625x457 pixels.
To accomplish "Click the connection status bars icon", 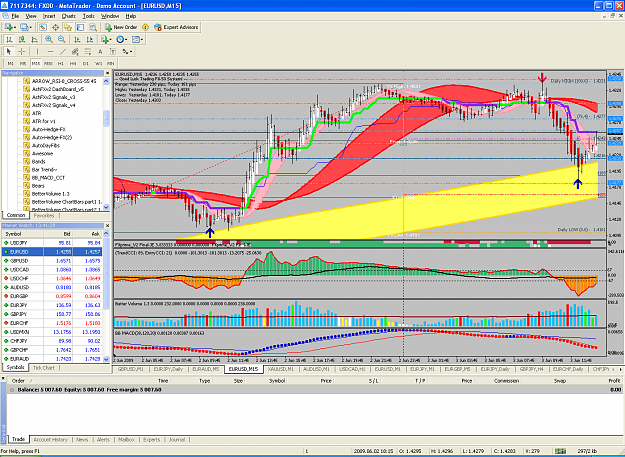I will pyautogui.click(x=560, y=451).
